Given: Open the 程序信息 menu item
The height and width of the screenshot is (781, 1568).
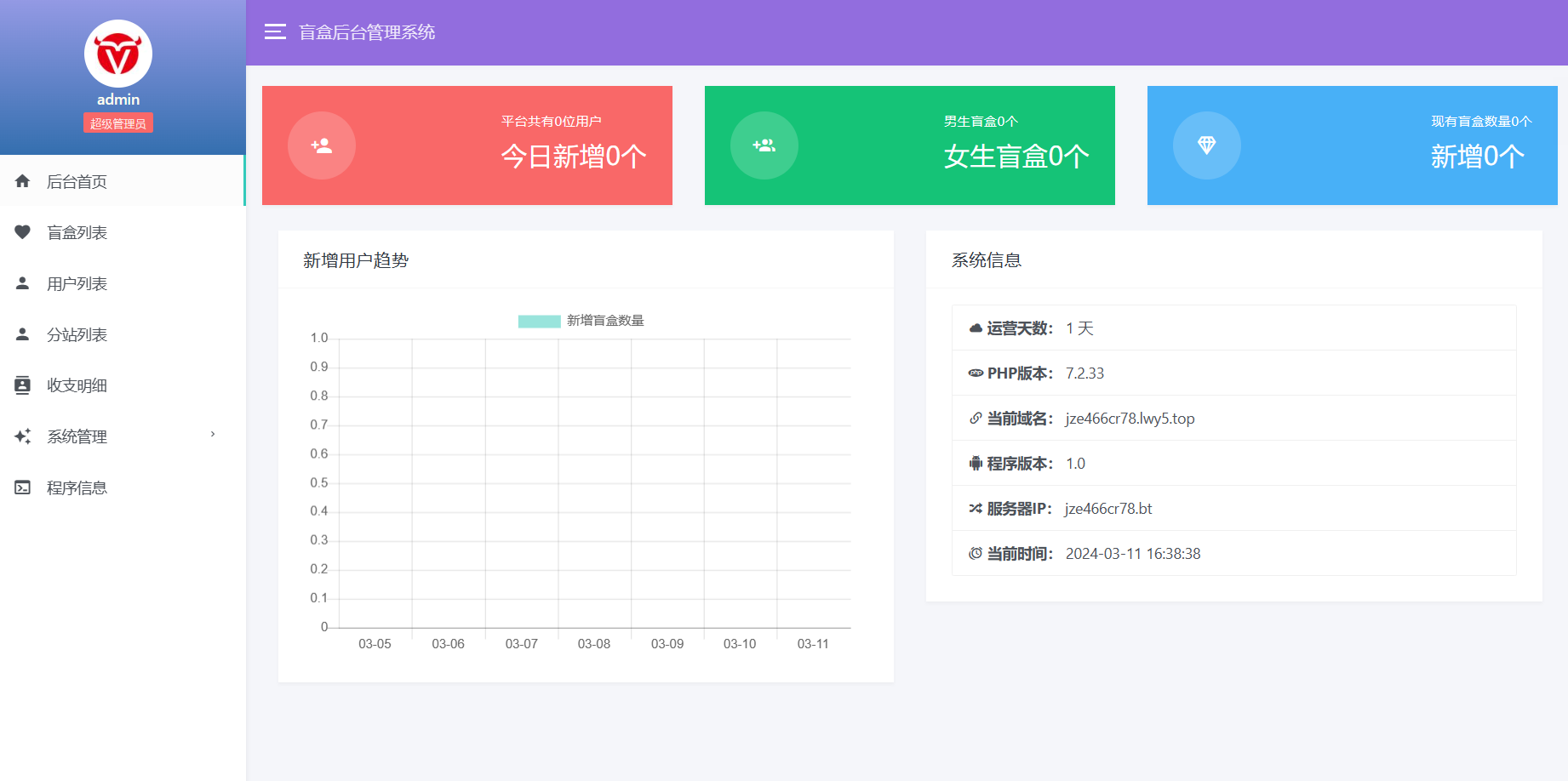Looking at the screenshot, I should coord(123,487).
